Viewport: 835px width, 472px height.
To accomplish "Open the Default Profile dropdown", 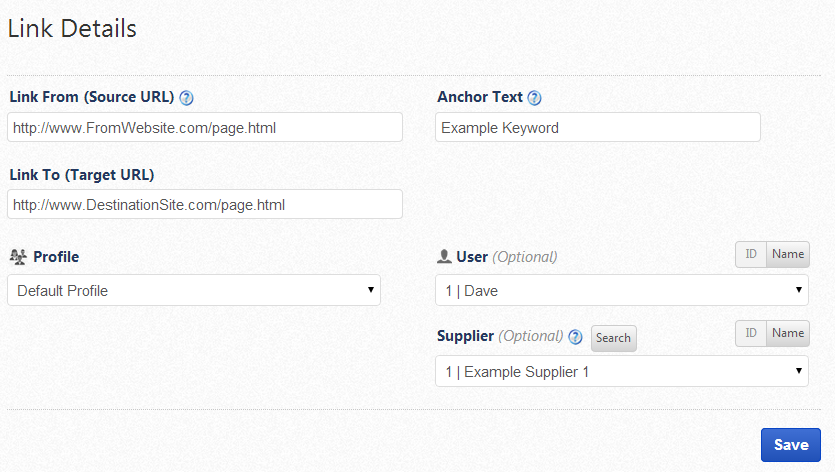I will [193, 290].
